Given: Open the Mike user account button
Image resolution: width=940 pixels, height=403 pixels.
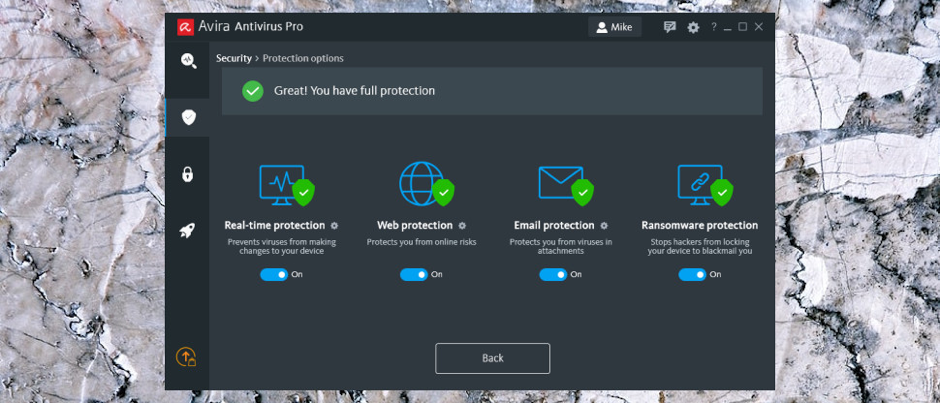Looking at the screenshot, I should pyautogui.click(x=614, y=27).
